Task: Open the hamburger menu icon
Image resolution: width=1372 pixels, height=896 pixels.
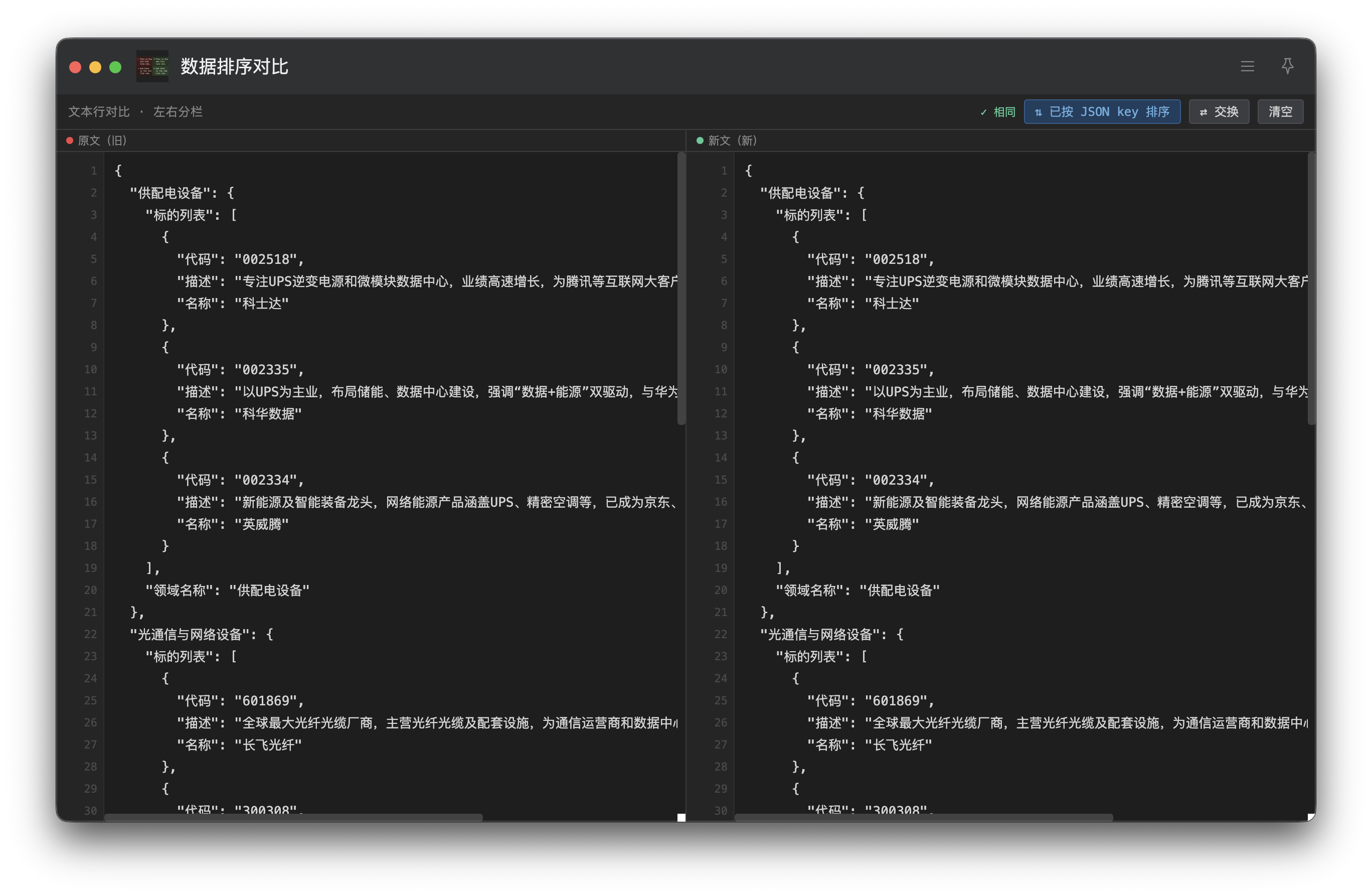Action: (x=1247, y=66)
